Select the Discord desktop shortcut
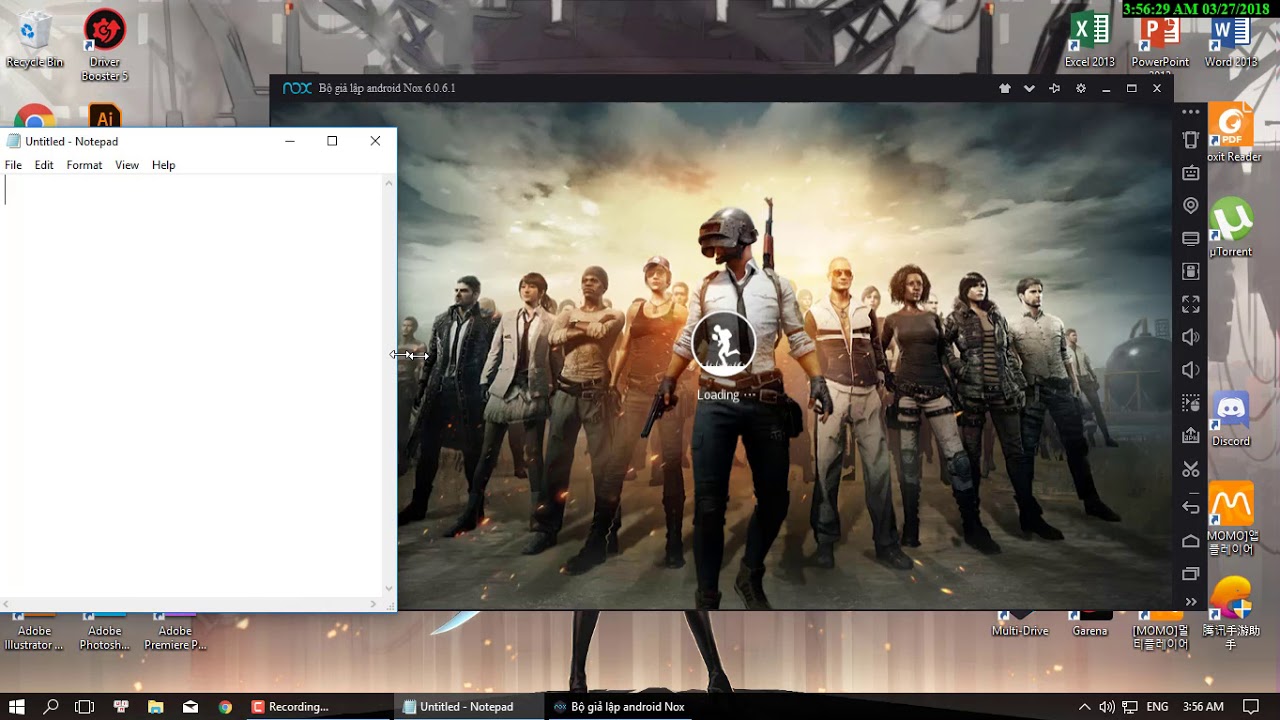This screenshot has height=720, width=1280. pyautogui.click(x=1231, y=418)
